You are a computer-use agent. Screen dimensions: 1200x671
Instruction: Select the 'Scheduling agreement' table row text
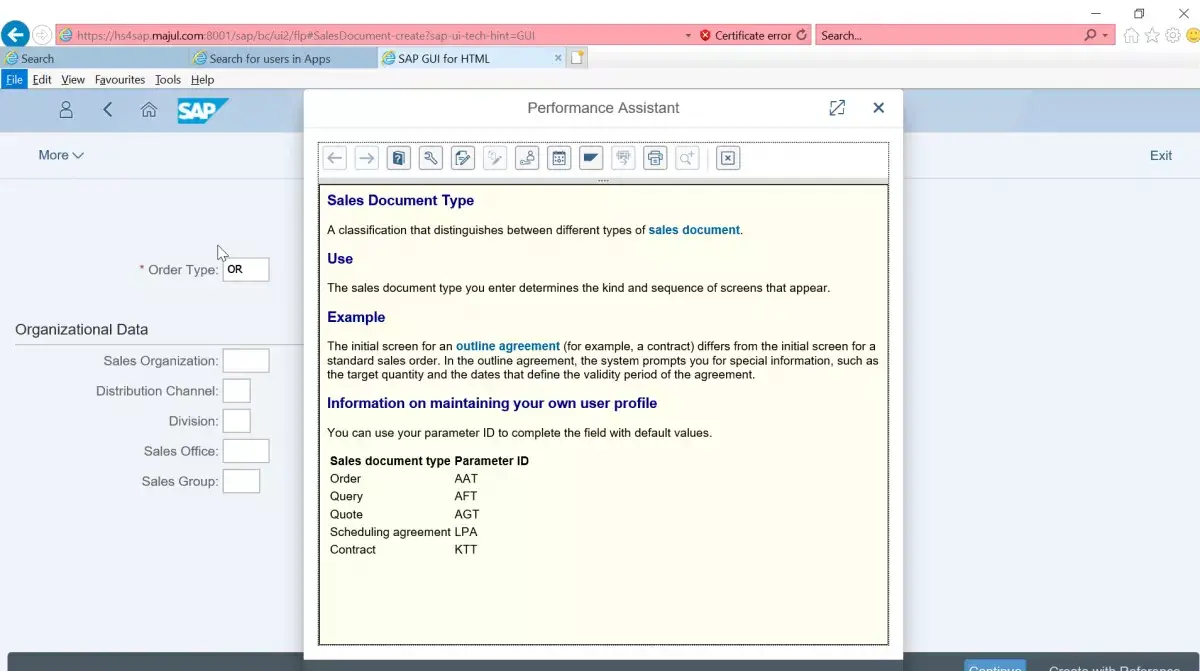click(390, 532)
